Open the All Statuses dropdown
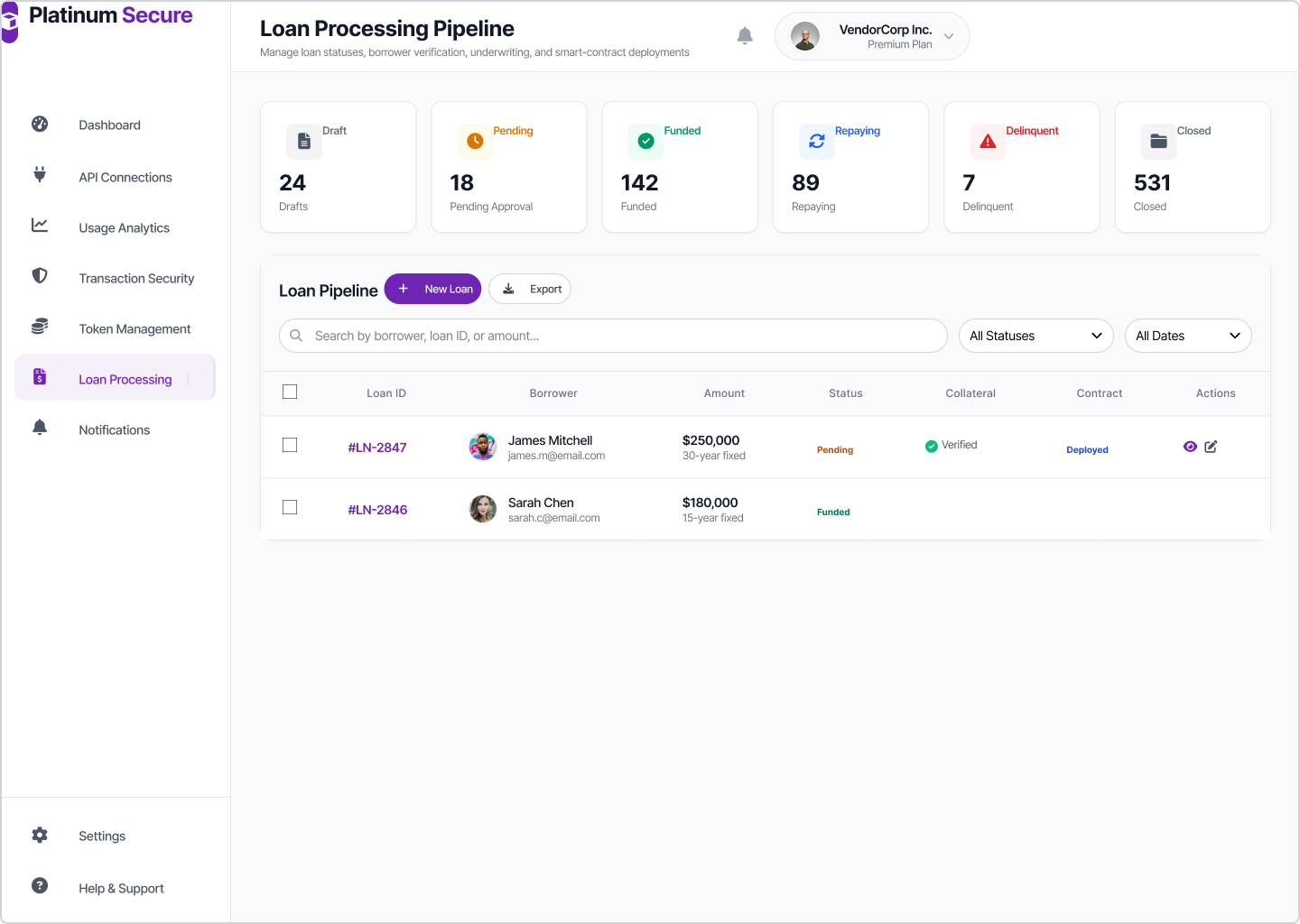The image size is (1300, 924). [x=1036, y=336]
